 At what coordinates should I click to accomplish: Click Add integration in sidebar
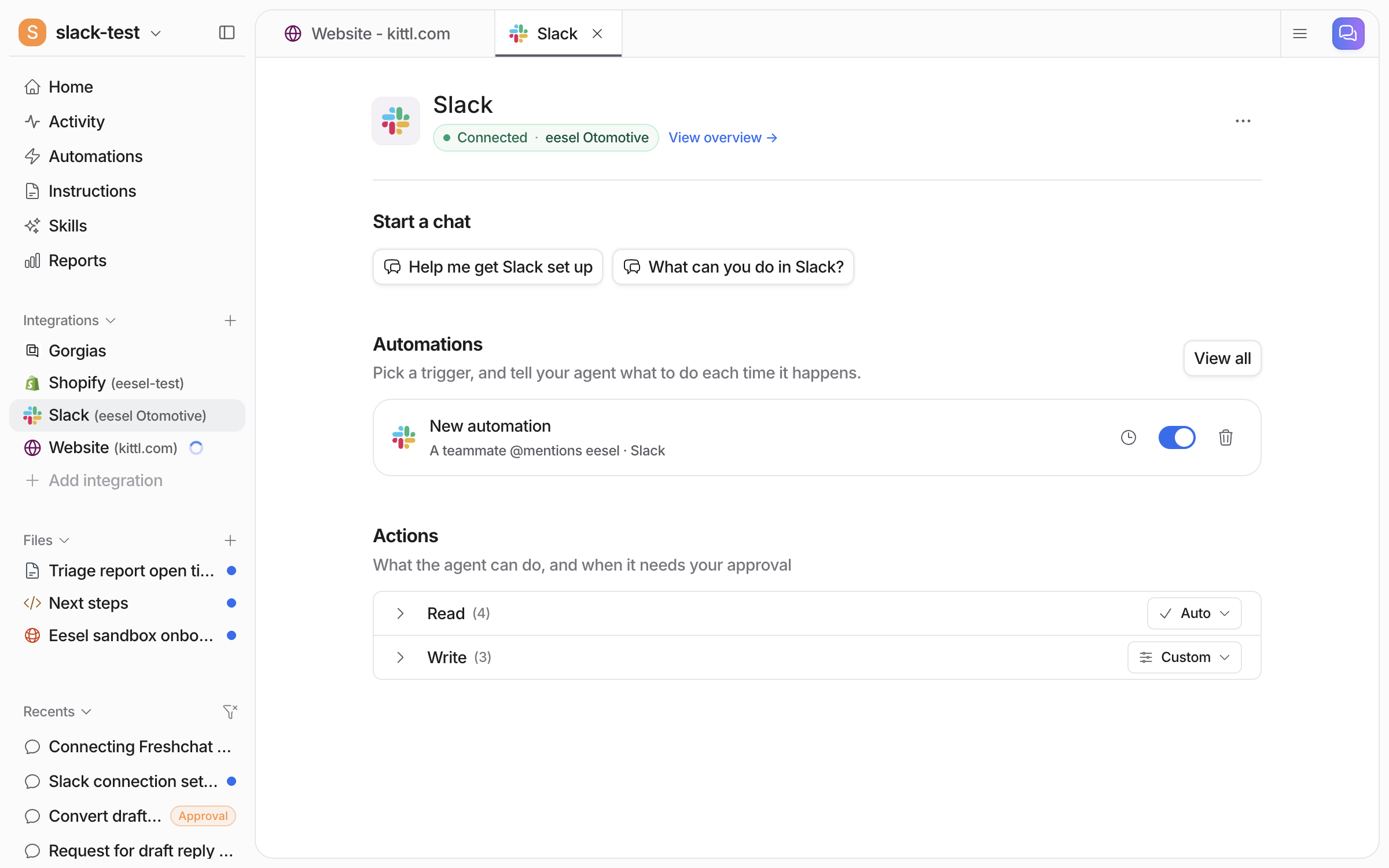point(127,480)
